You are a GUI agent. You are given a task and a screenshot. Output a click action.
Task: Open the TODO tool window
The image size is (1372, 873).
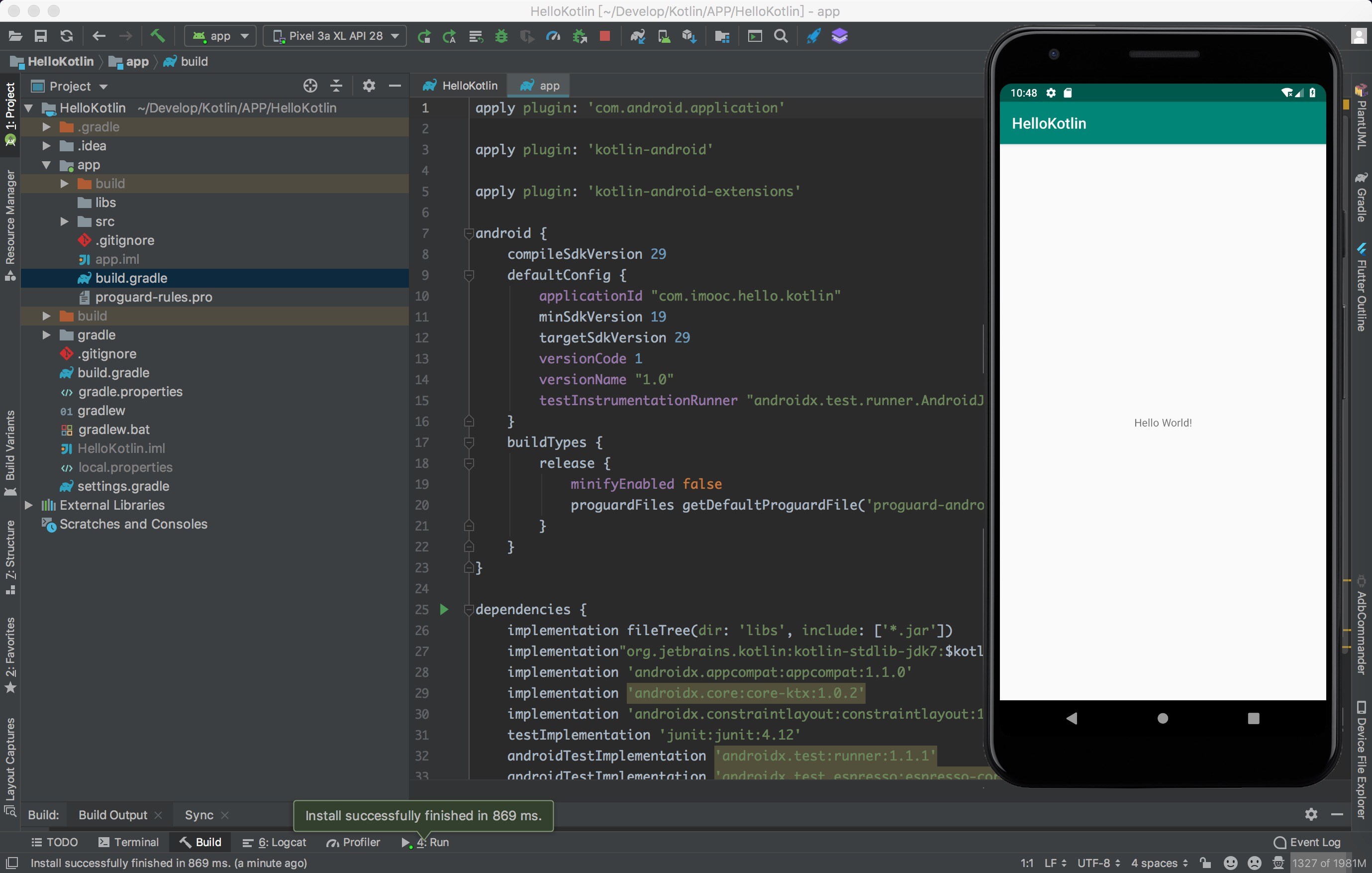point(55,842)
